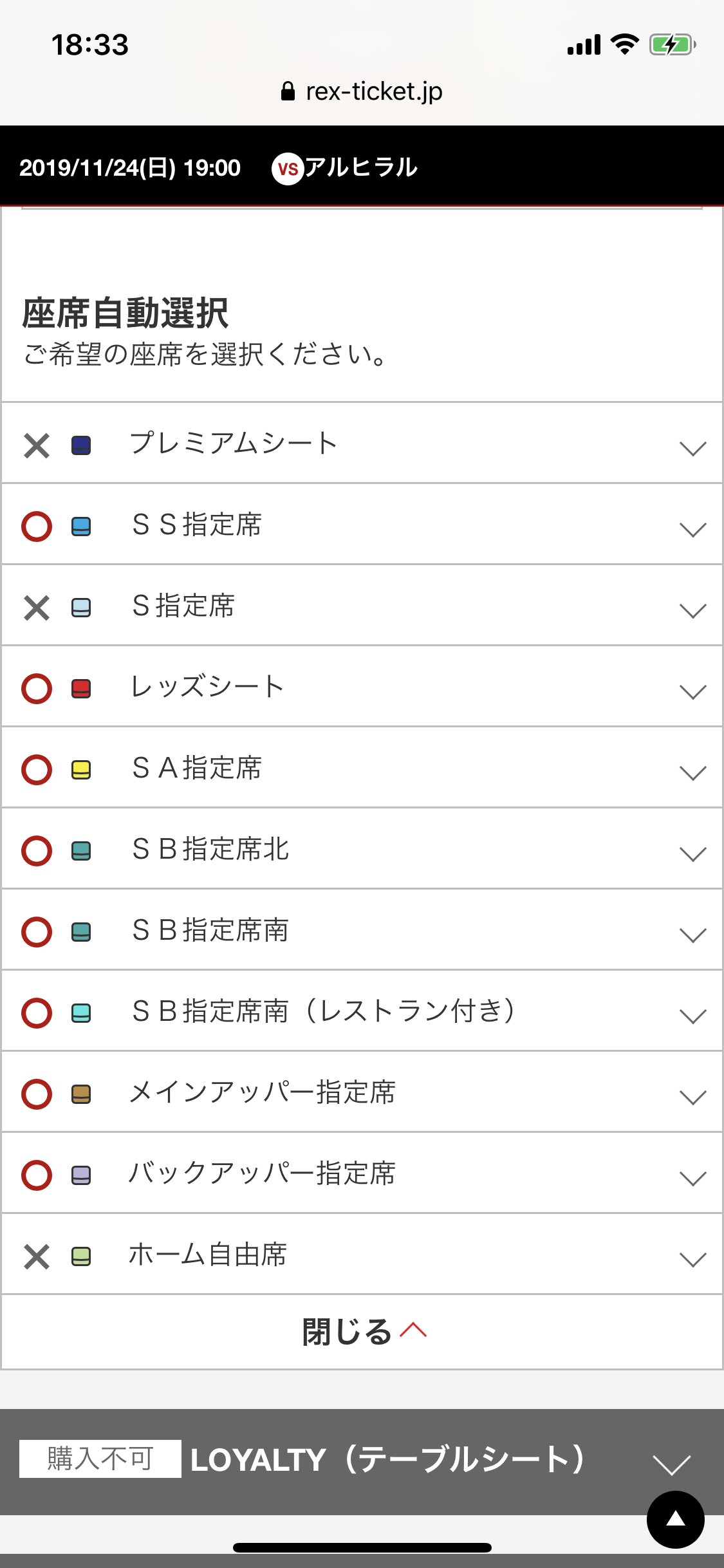This screenshot has width=724, height=1568.
Task: Tap the padlock icon in the address bar
Action: click(288, 91)
